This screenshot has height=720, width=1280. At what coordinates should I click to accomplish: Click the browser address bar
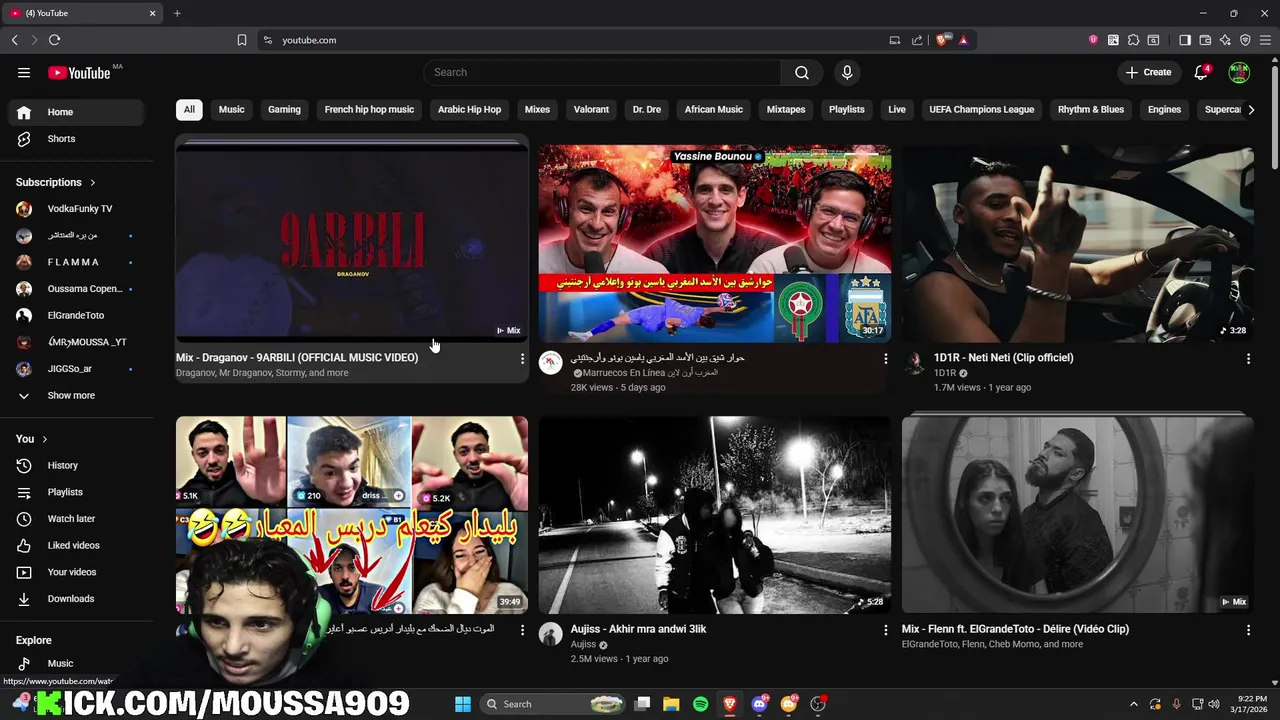[580, 40]
